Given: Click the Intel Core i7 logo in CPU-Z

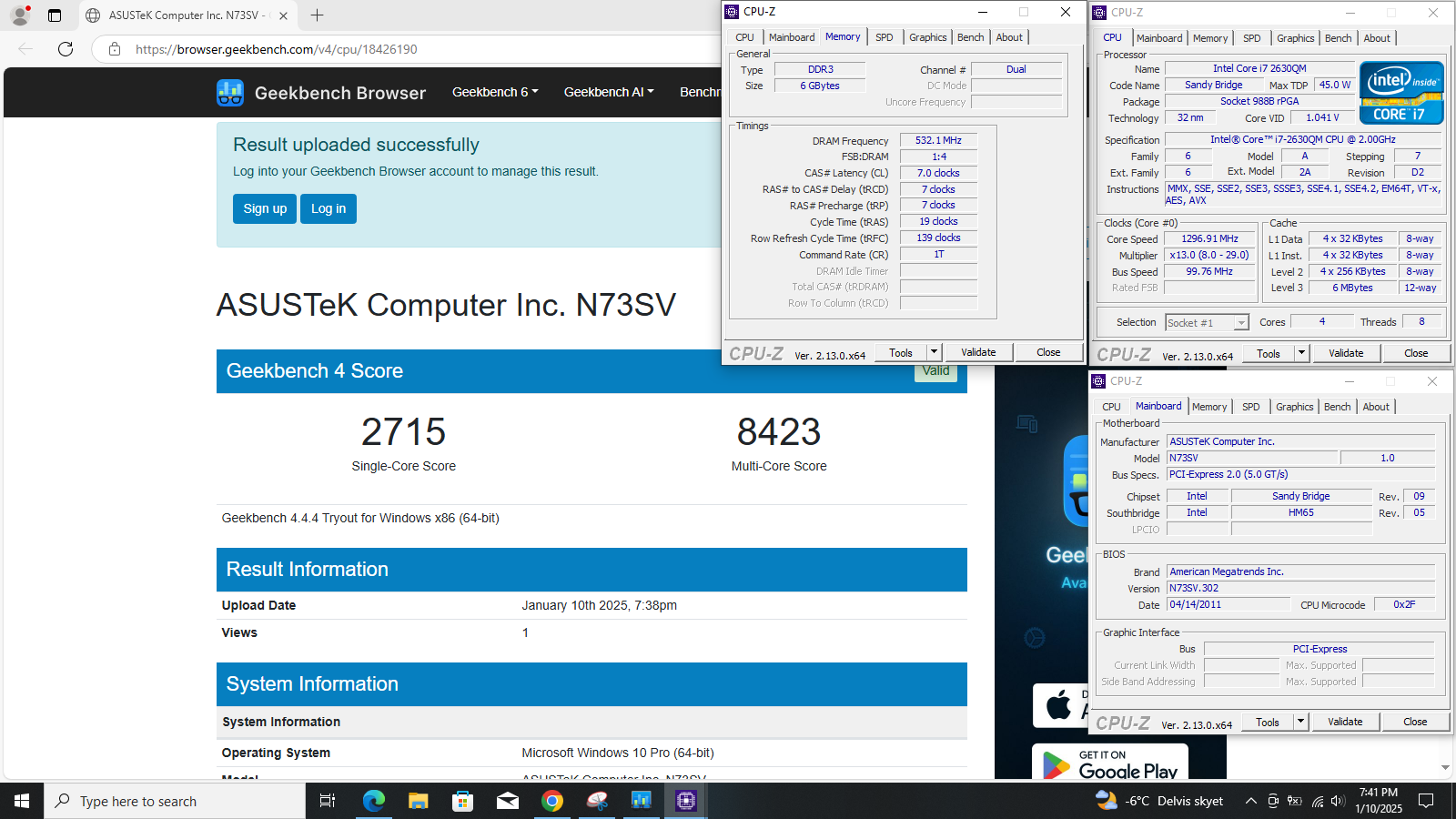Looking at the screenshot, I should [1401, 92].
